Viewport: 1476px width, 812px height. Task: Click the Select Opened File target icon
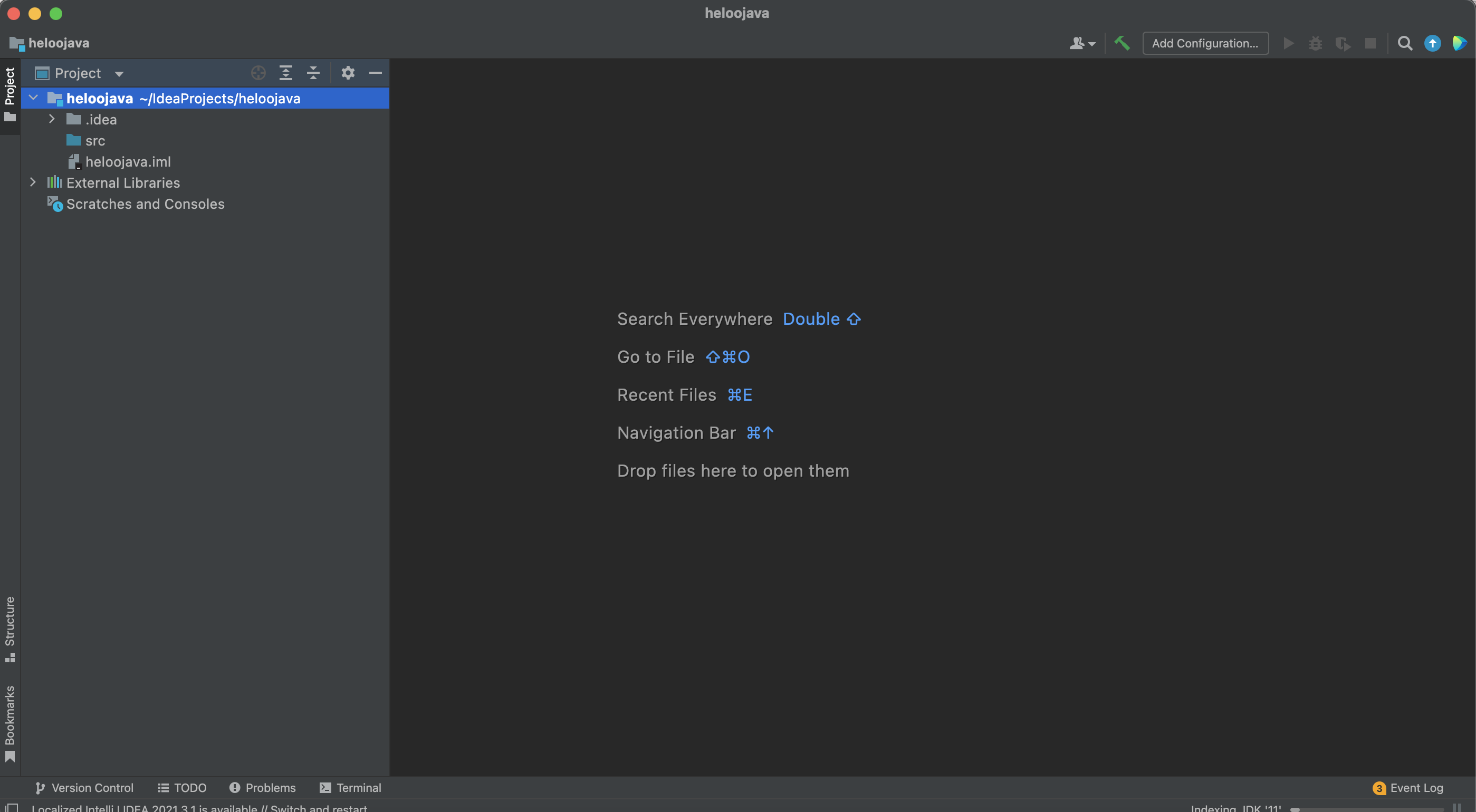click(258, 73)
